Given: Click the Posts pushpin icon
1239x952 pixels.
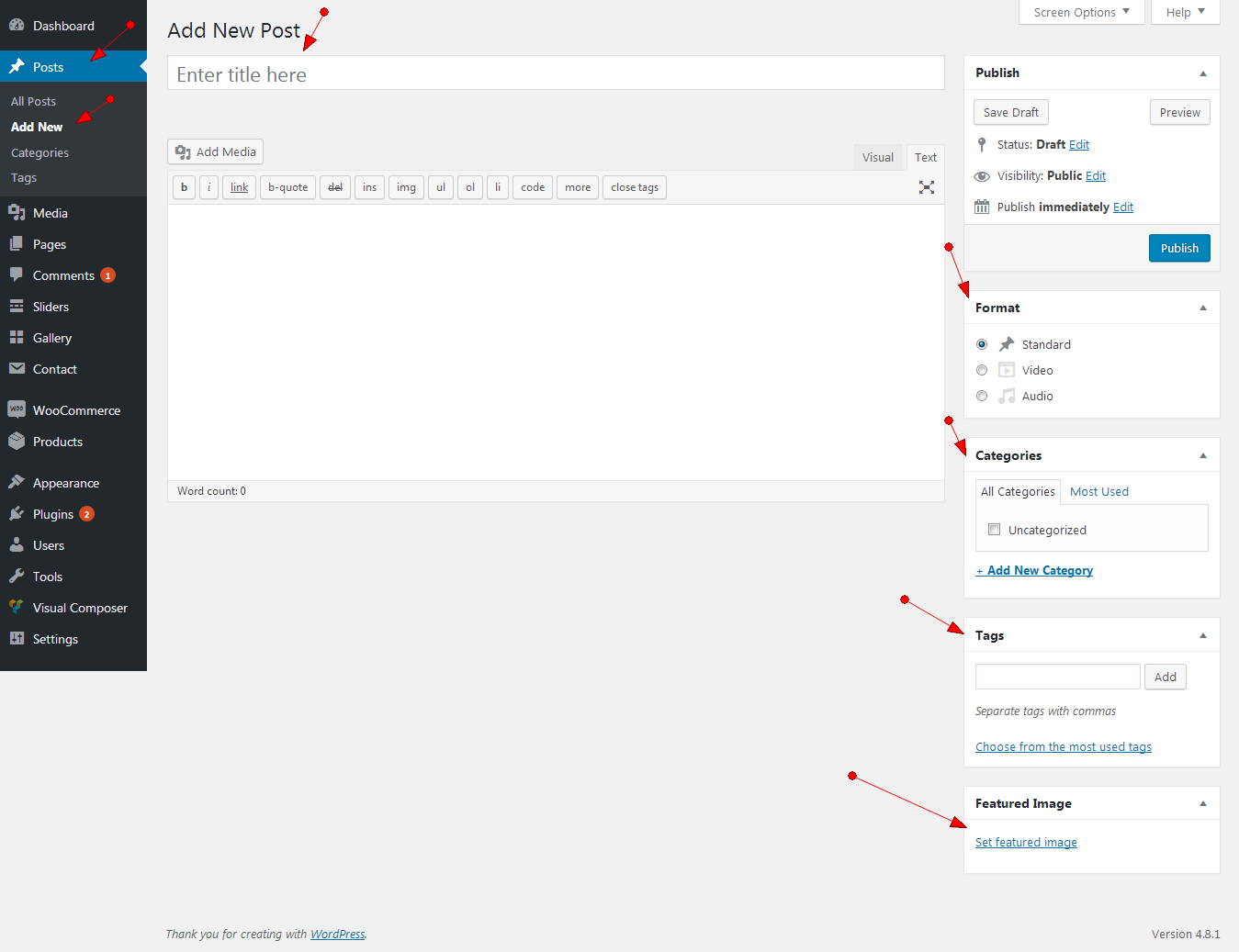Looking at the screenshot, I should pos(17,67).
